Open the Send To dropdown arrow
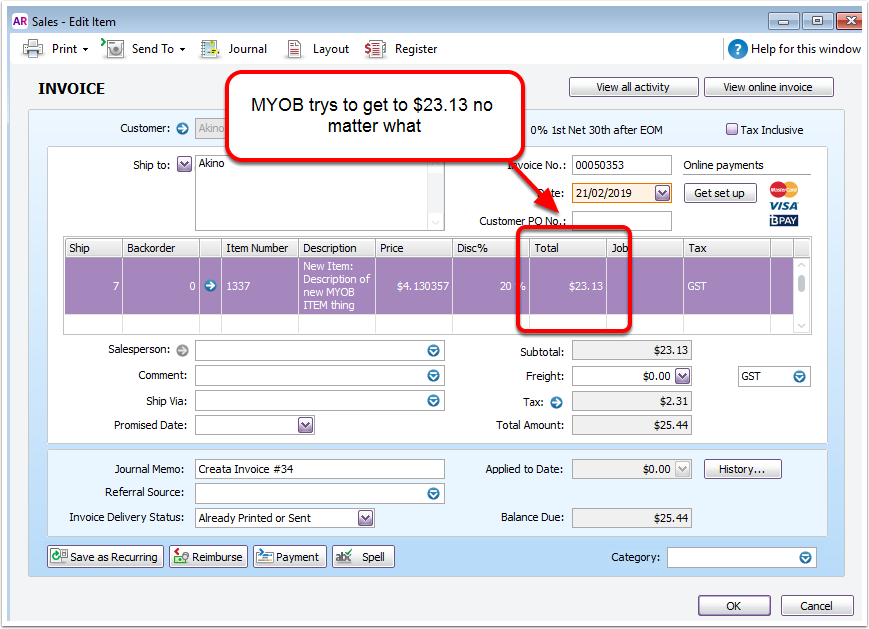 (182, 49)
